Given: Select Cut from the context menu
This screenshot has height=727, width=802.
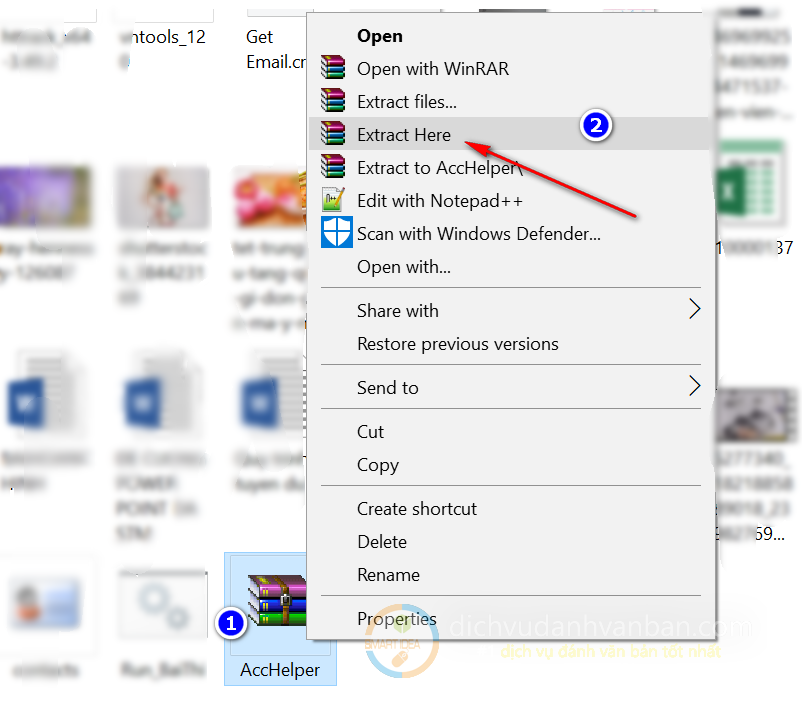Looking at the screenshot, I should click(x=370, y=431).
